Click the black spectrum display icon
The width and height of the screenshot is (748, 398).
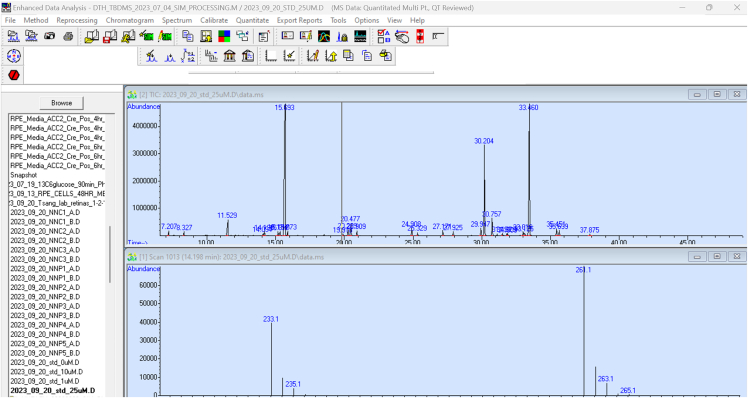tap(360, 36)
